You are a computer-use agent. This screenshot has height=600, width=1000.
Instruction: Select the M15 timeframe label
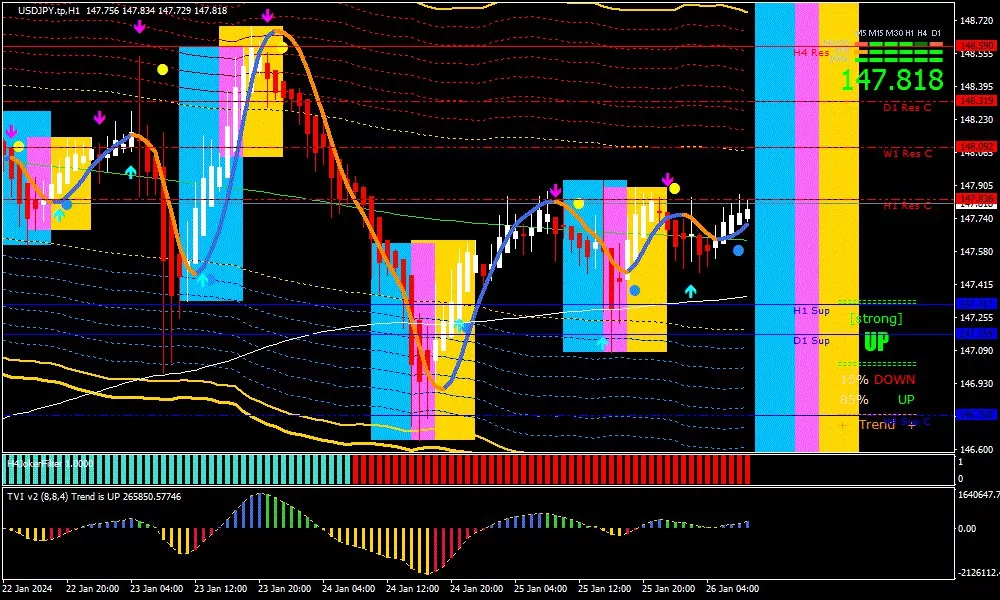coord(876,33)
